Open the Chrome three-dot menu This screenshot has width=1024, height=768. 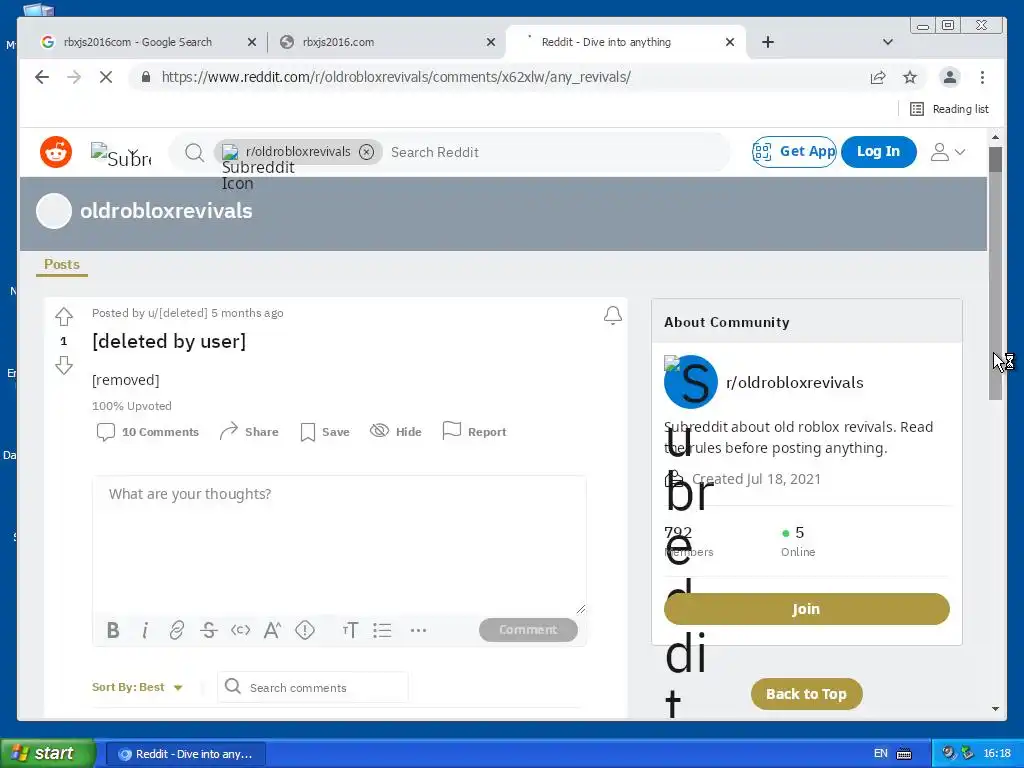point(982,77)
